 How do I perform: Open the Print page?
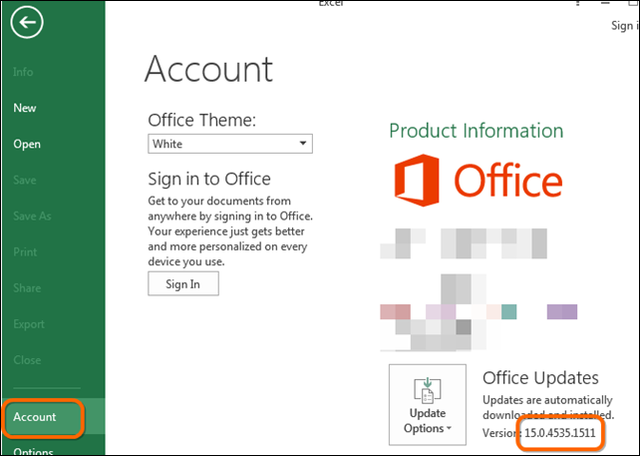tap(25, 252)
